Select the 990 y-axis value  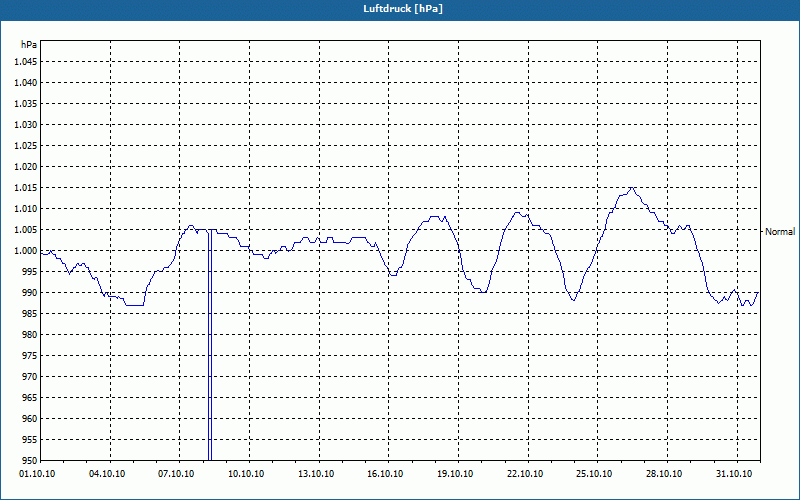coord(30,292)
